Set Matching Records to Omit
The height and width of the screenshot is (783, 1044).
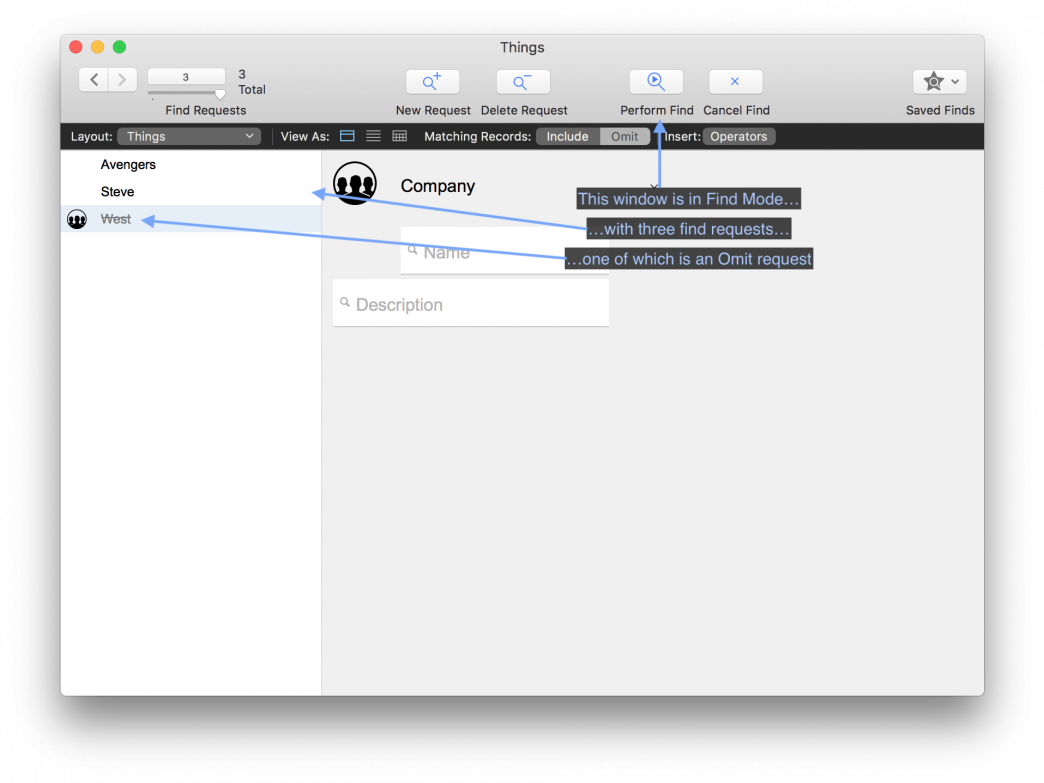point(625,136)
